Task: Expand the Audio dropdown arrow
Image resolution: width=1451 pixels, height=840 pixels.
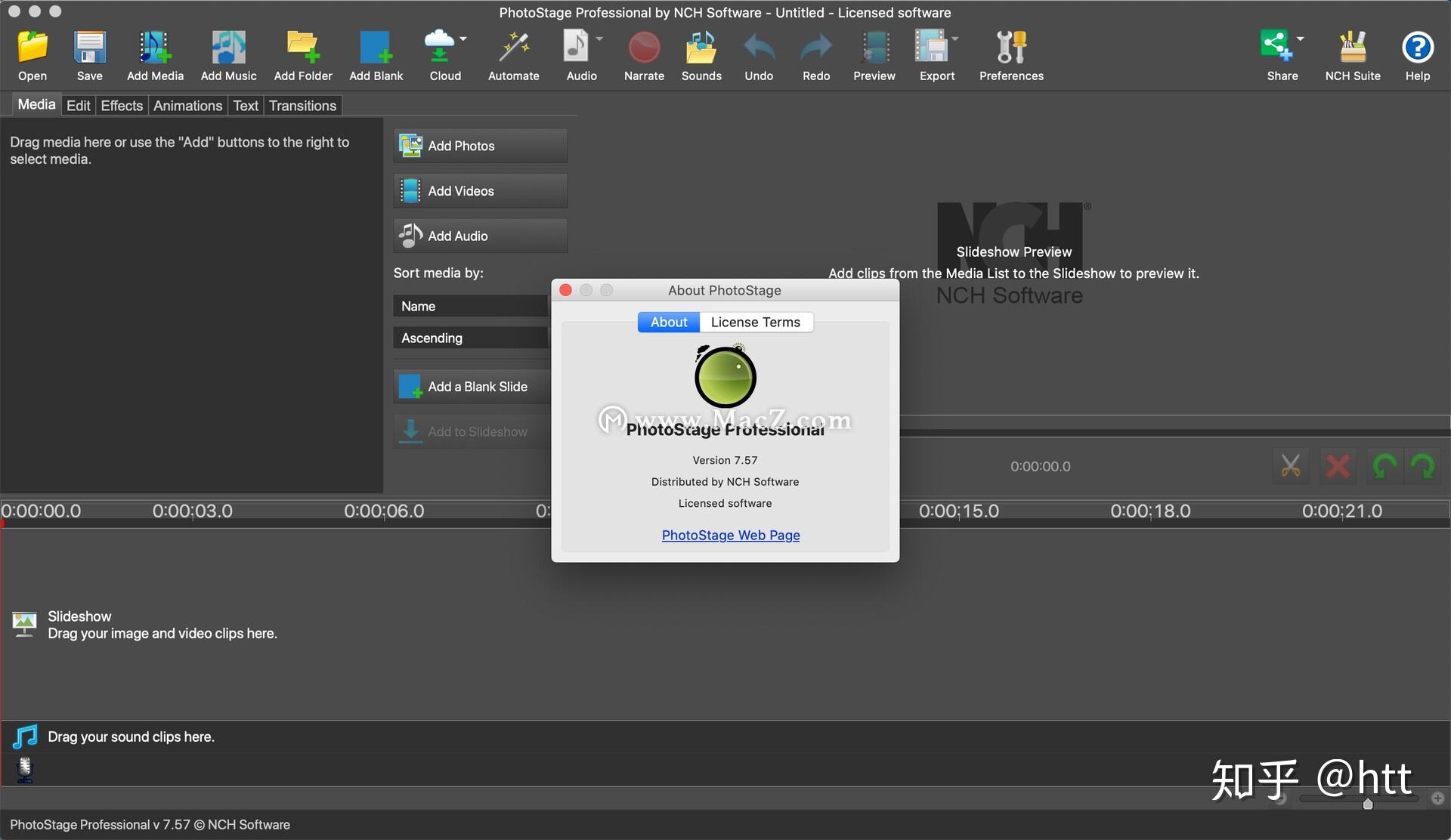Action: [599, 39]
